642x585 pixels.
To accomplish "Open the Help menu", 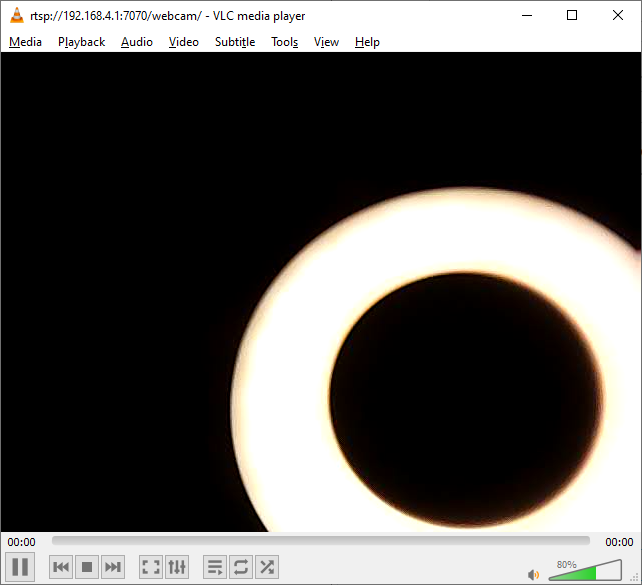I will tap(367, 42).
